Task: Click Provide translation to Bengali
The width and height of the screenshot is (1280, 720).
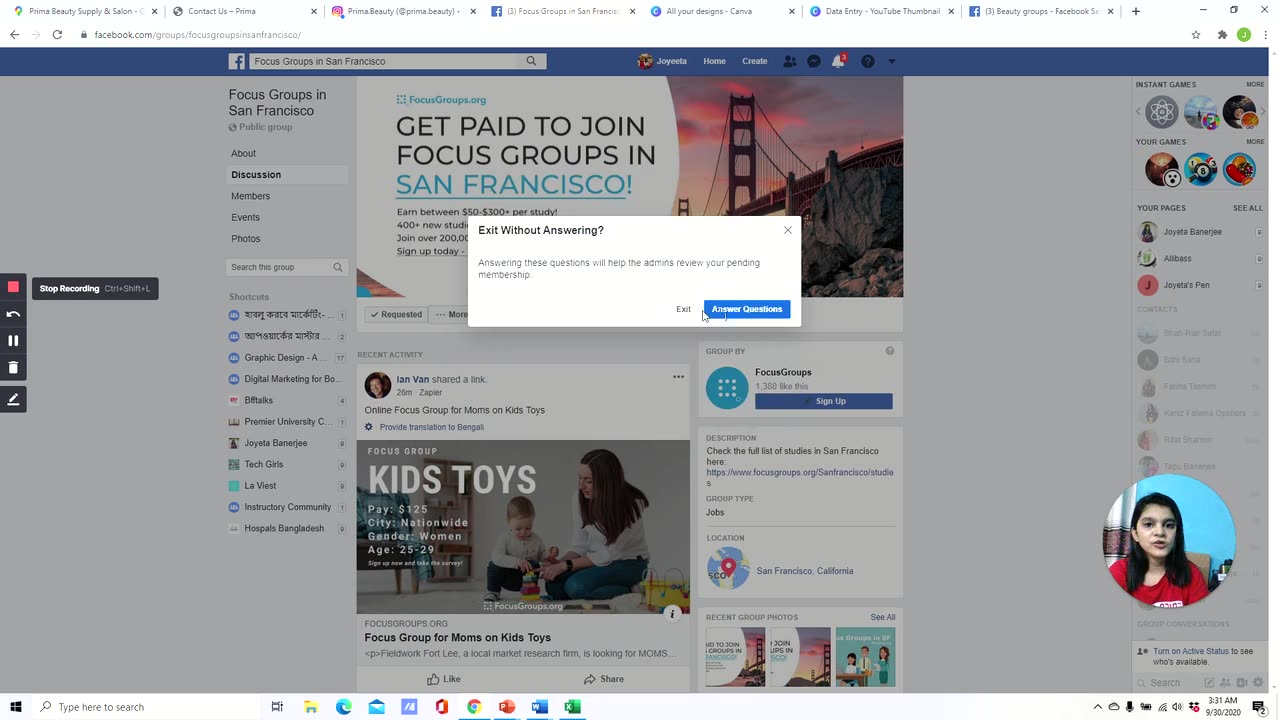Action: coord(431,427)
